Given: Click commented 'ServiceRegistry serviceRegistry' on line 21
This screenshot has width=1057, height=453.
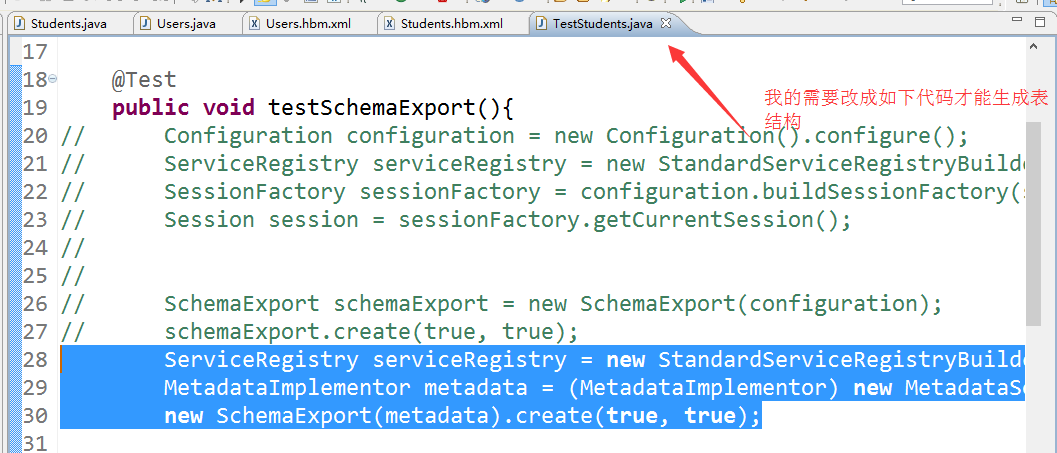Looking at the screenshot, I should point(365,164).
